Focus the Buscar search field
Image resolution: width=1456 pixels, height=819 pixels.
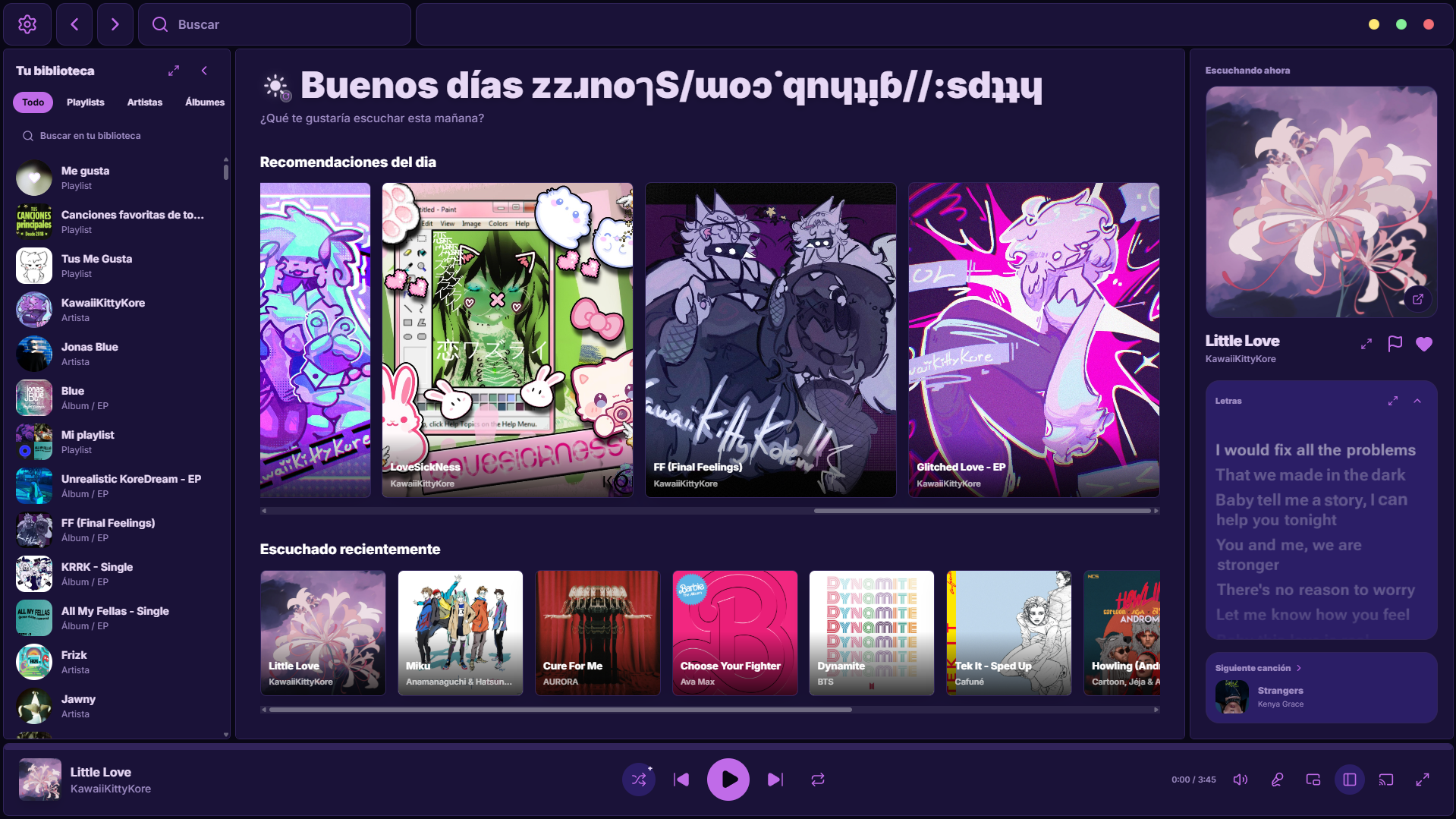(x=275, y=24)
